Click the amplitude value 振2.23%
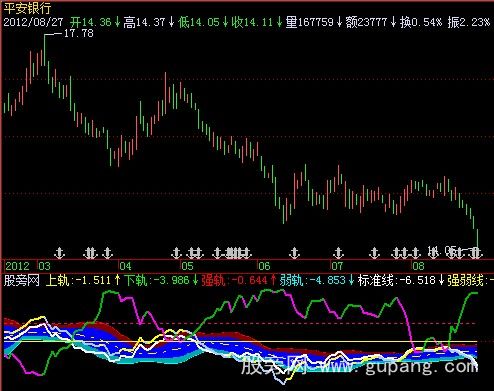The width and height of the screenshot is (494, 391). [469, 22]
